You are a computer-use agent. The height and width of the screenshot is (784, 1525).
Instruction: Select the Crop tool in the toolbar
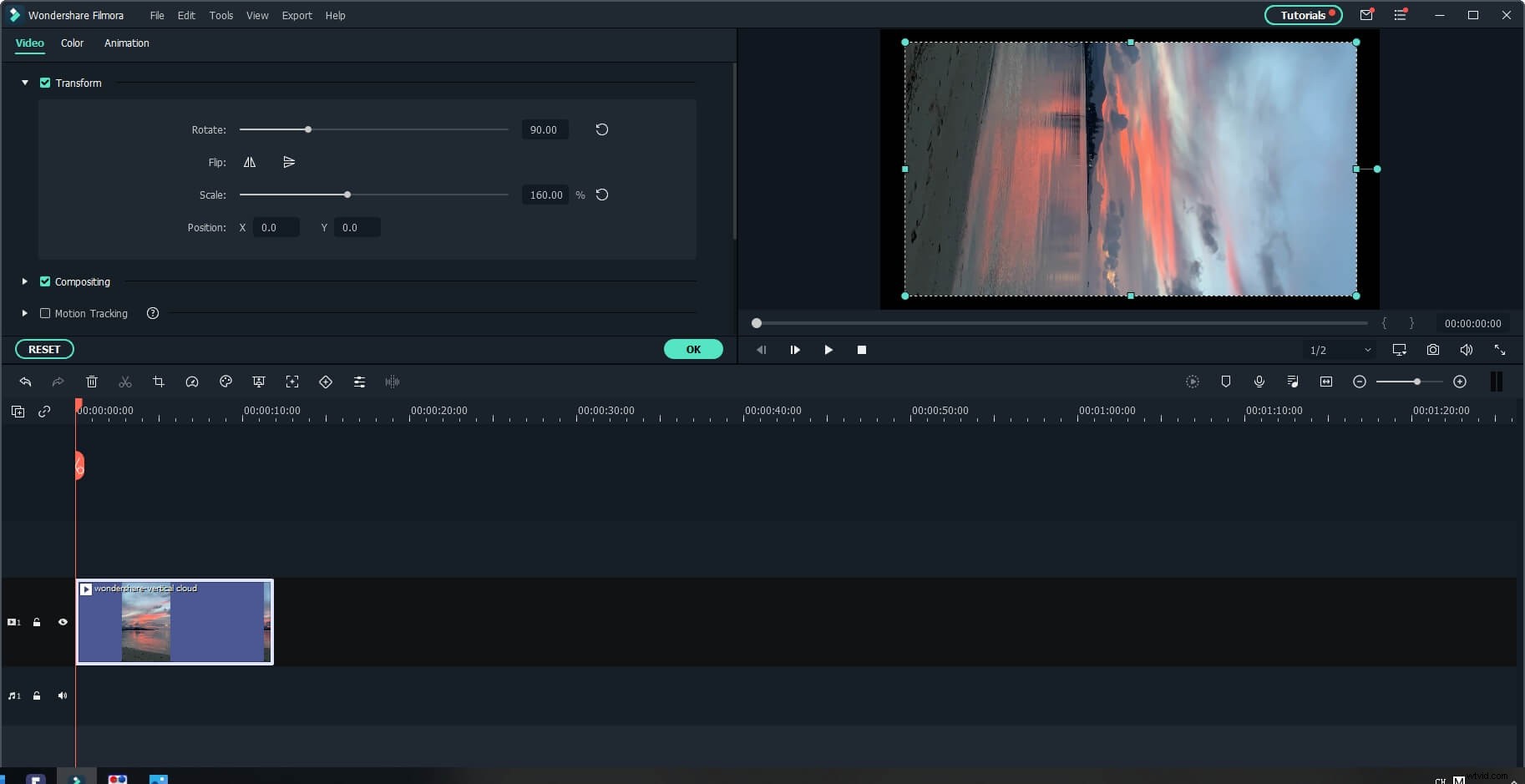159,382
